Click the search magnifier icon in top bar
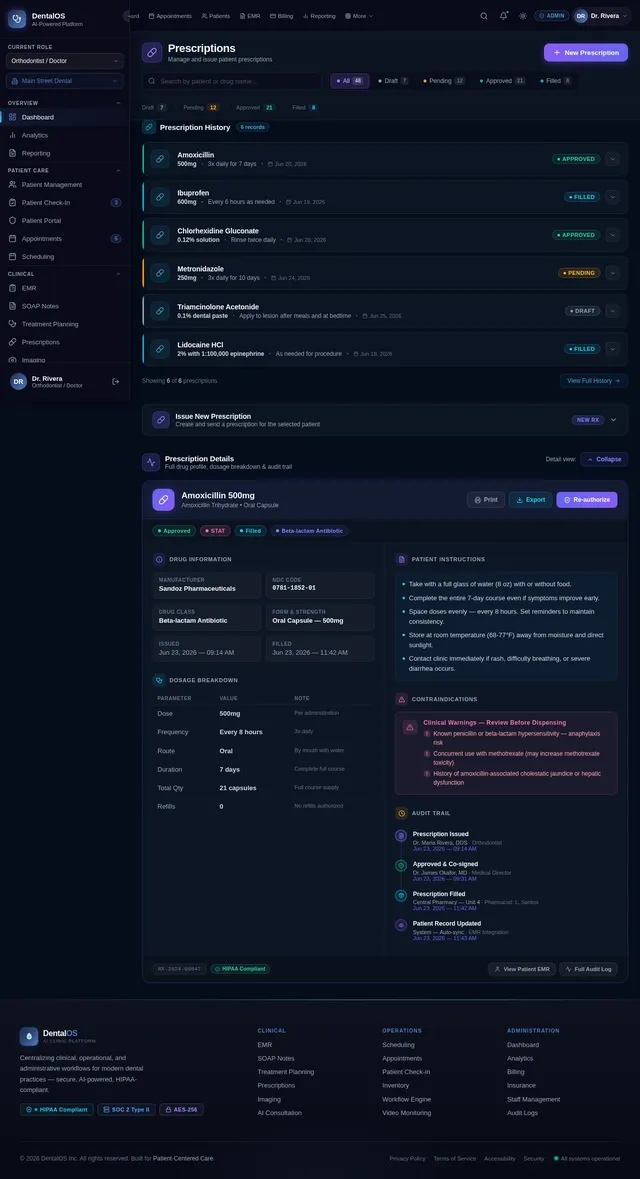Image resolution: width=640 pixels, height=1179 pixels. pos(484,16)
